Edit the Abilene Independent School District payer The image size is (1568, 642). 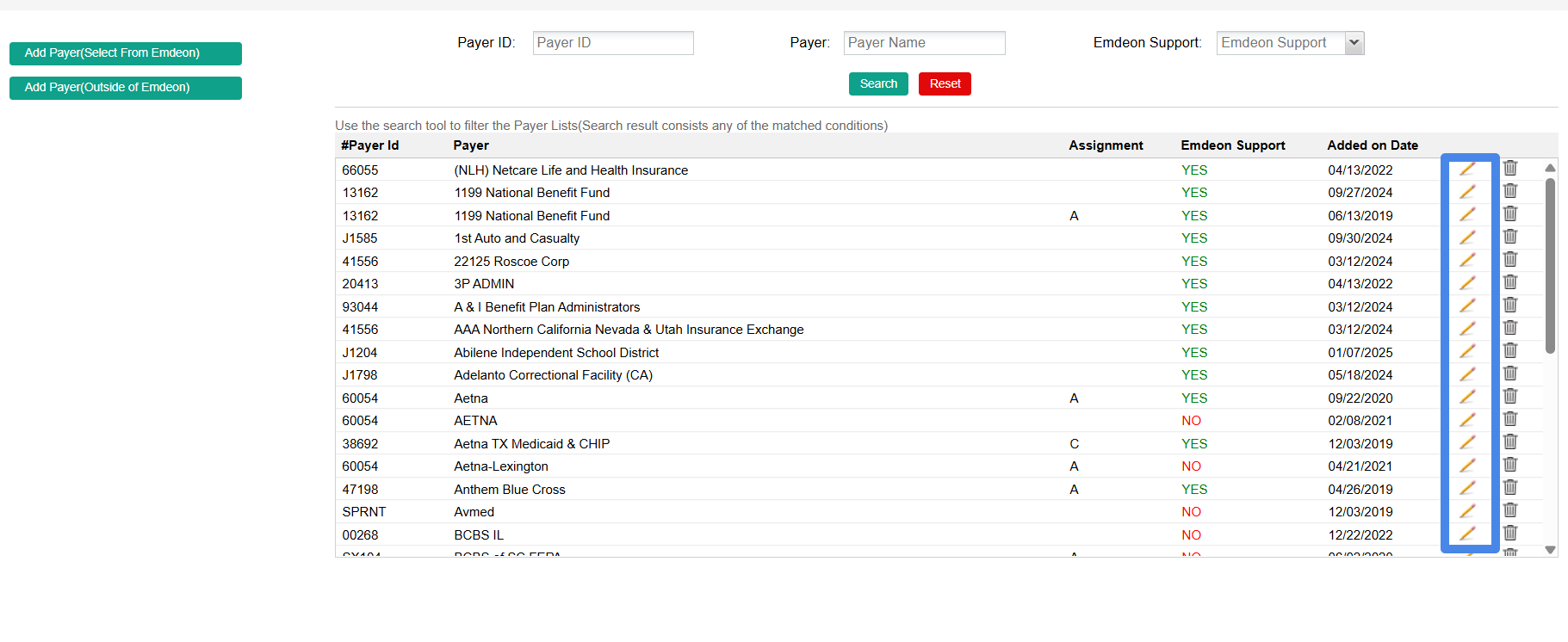click(1467, 351)
